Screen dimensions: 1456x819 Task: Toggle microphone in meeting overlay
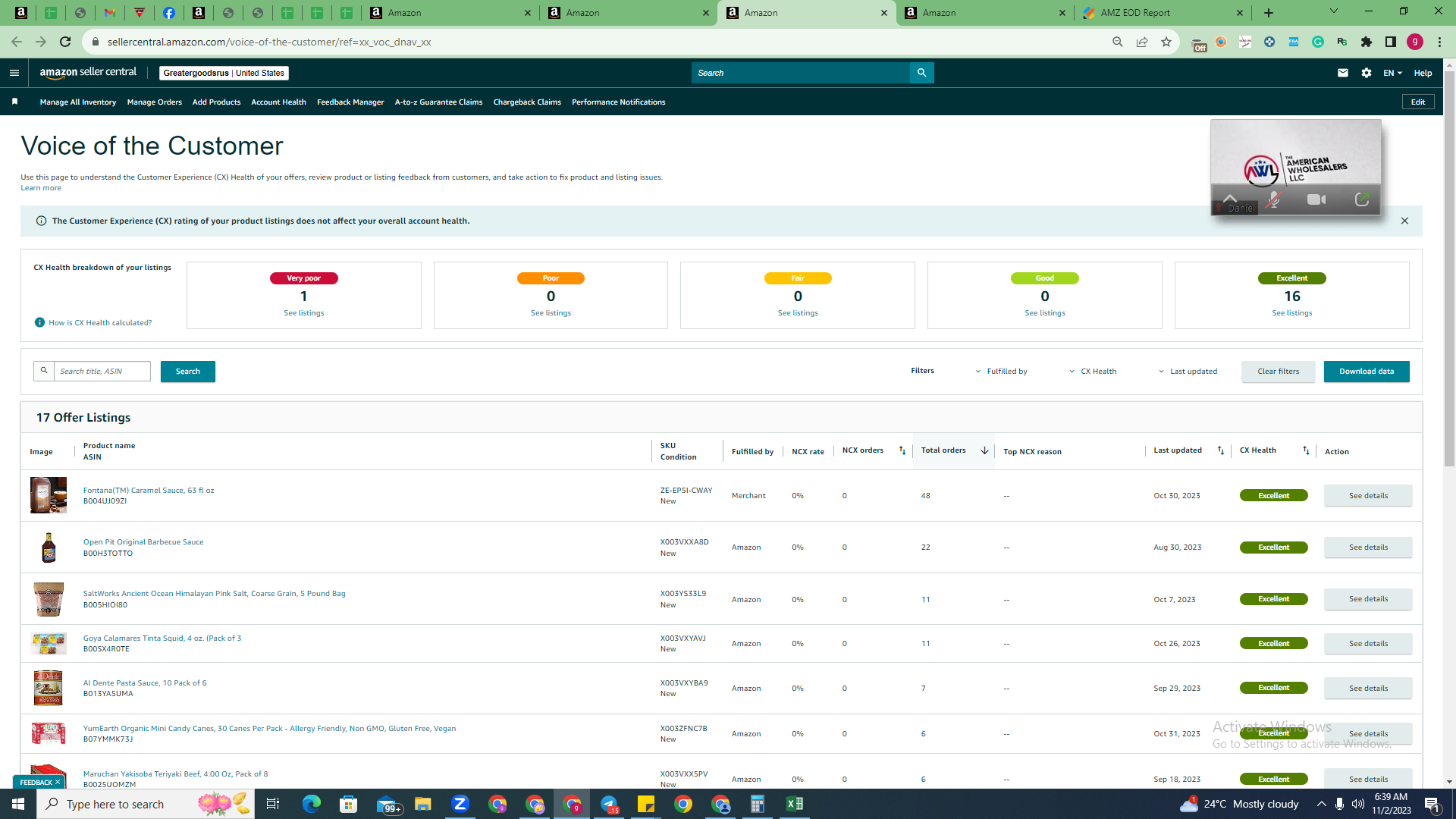1274,199
